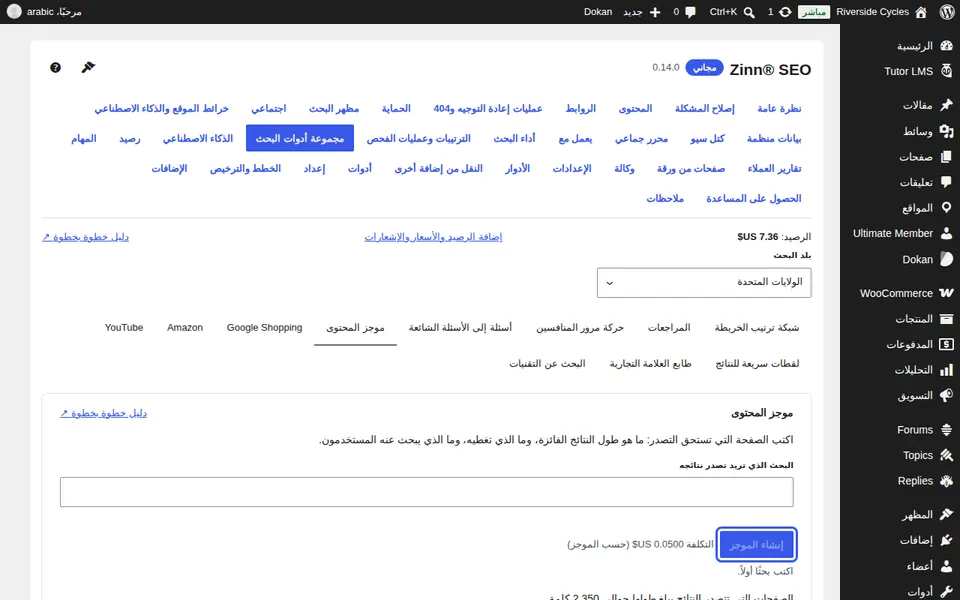The height and width of the screenshot is (600, 960).
Task: Switch to موجز المحتوى content brief tab
Action: 355,328
